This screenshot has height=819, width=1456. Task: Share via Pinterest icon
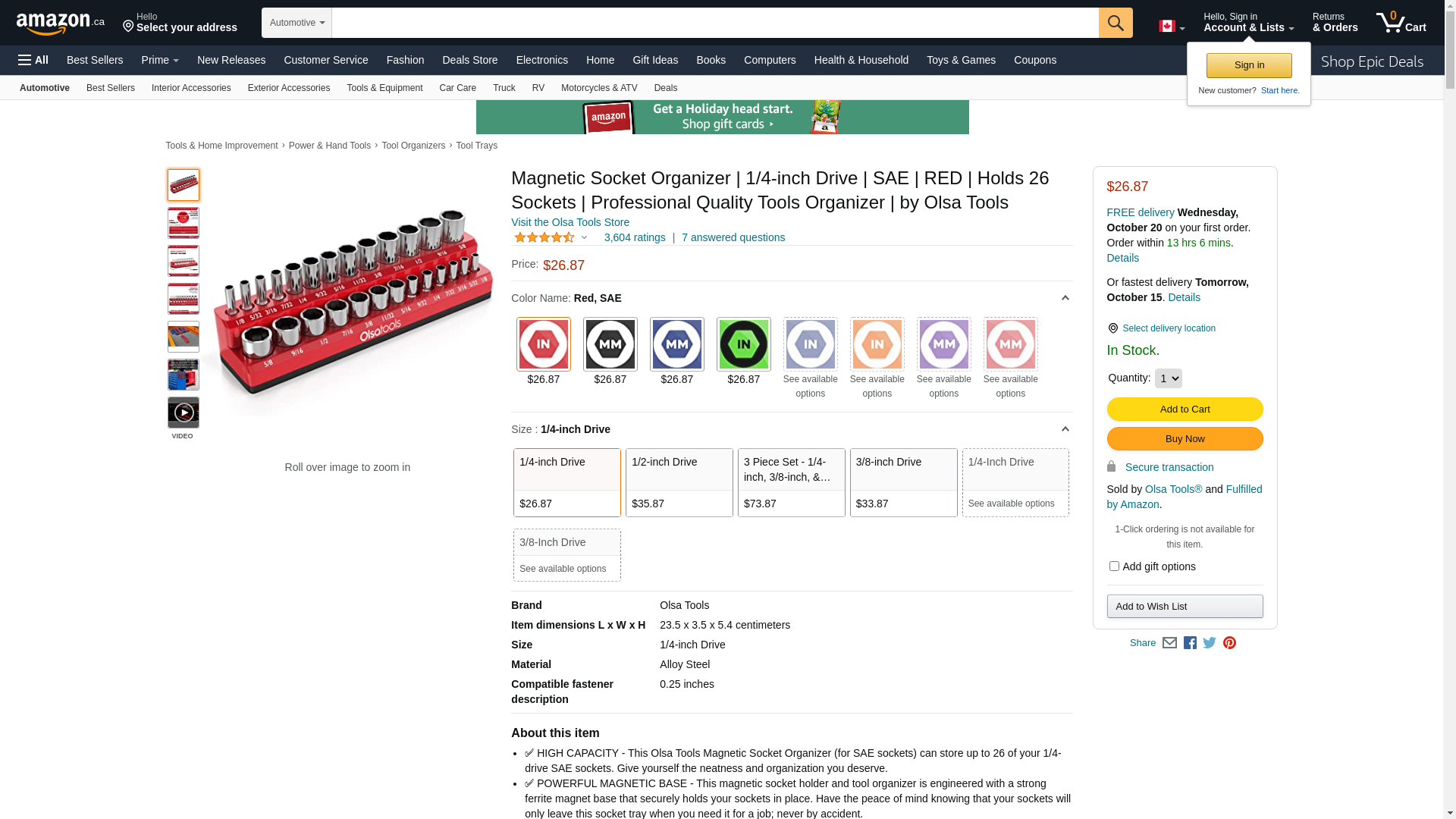(x=1229, y=643)
